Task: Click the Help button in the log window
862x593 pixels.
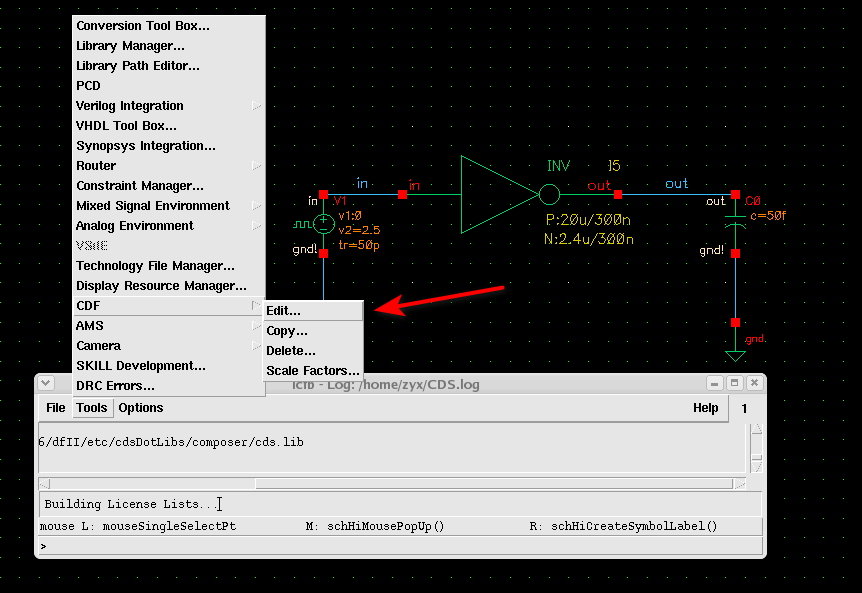Action: pyautogui.click(x=706, y=407)
